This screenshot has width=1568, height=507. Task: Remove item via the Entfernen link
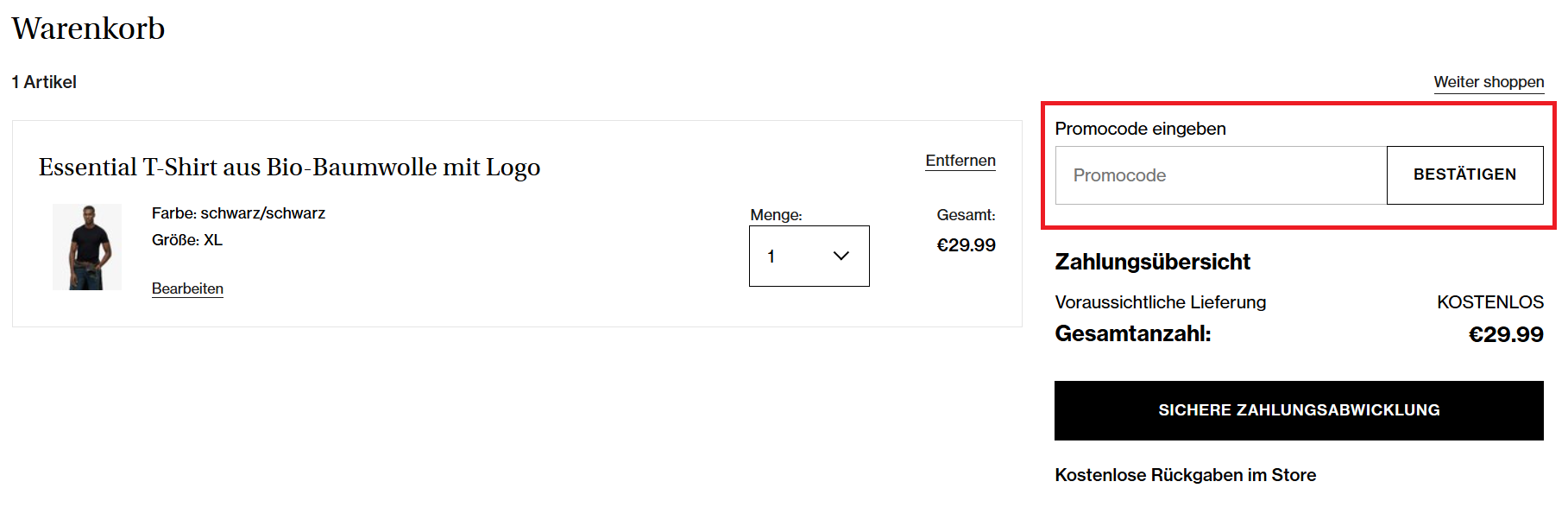[x=960, y=161]
